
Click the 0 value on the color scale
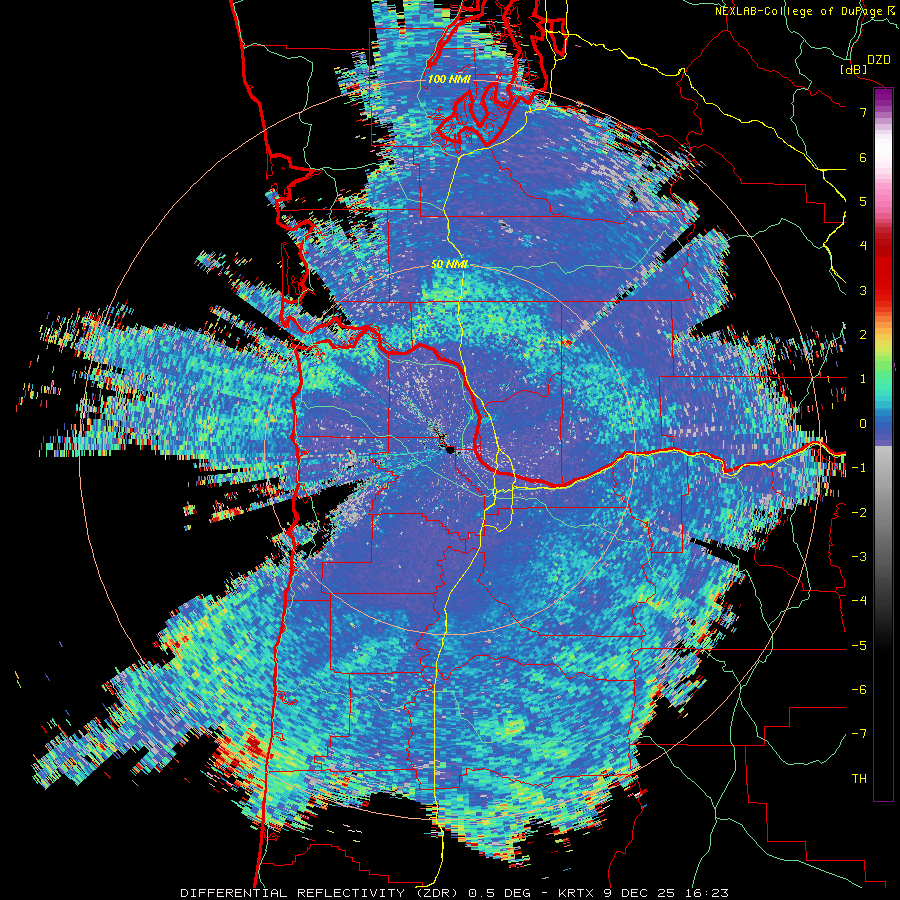click(863, 424)
